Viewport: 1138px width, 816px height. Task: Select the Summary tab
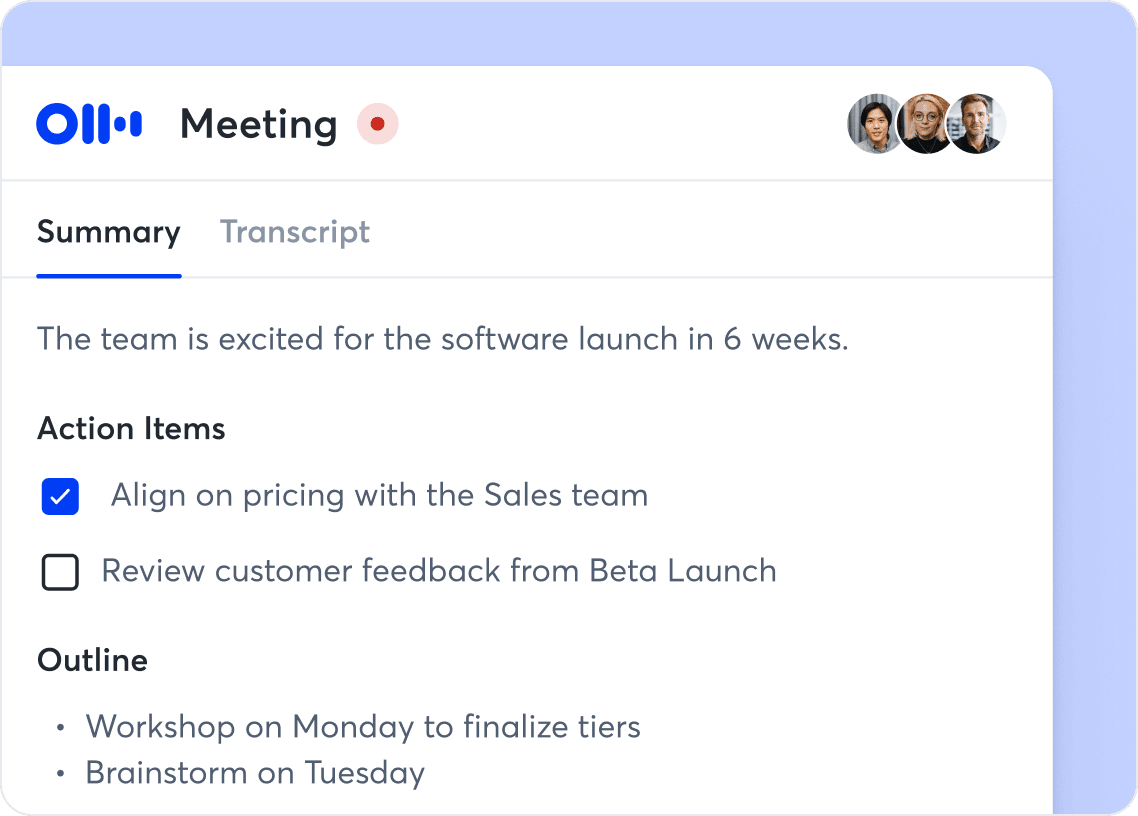108,232
